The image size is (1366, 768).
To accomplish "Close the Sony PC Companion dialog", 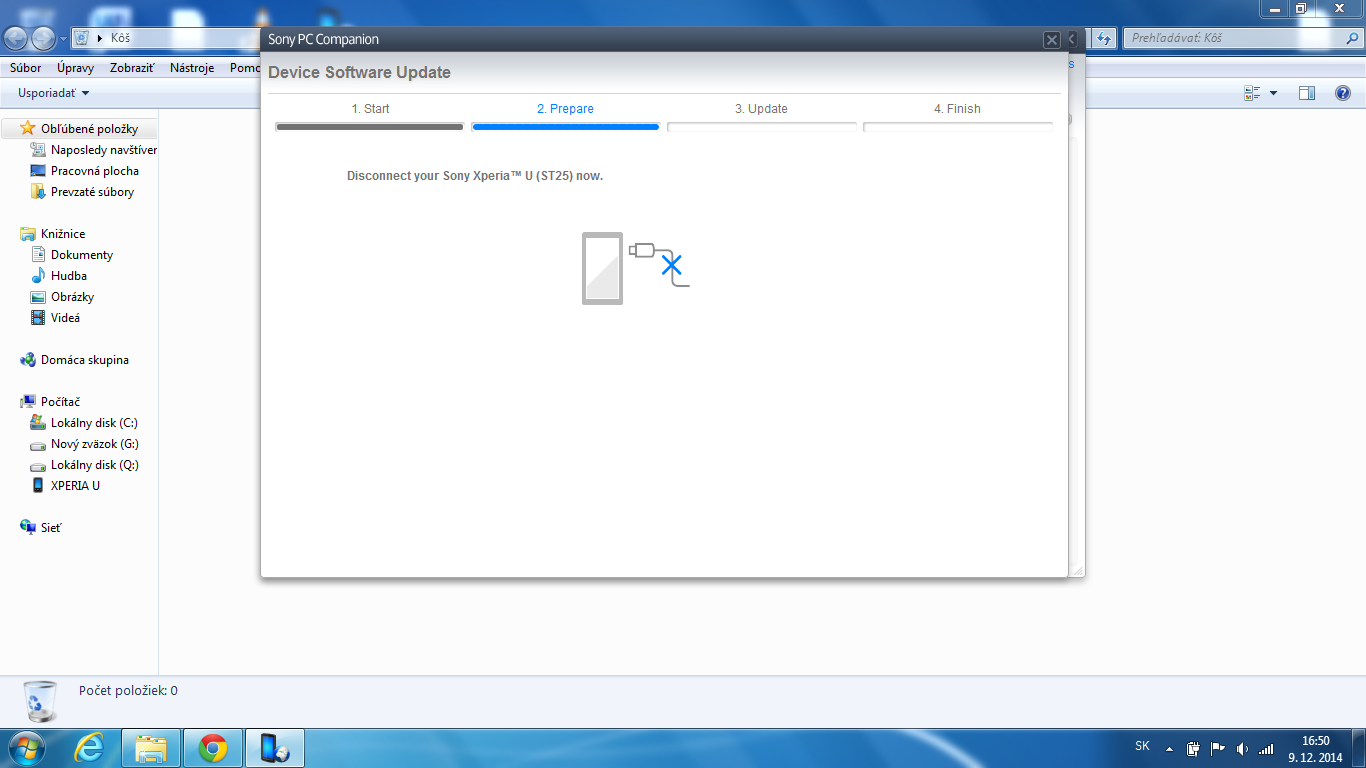I will (1052, 40).
